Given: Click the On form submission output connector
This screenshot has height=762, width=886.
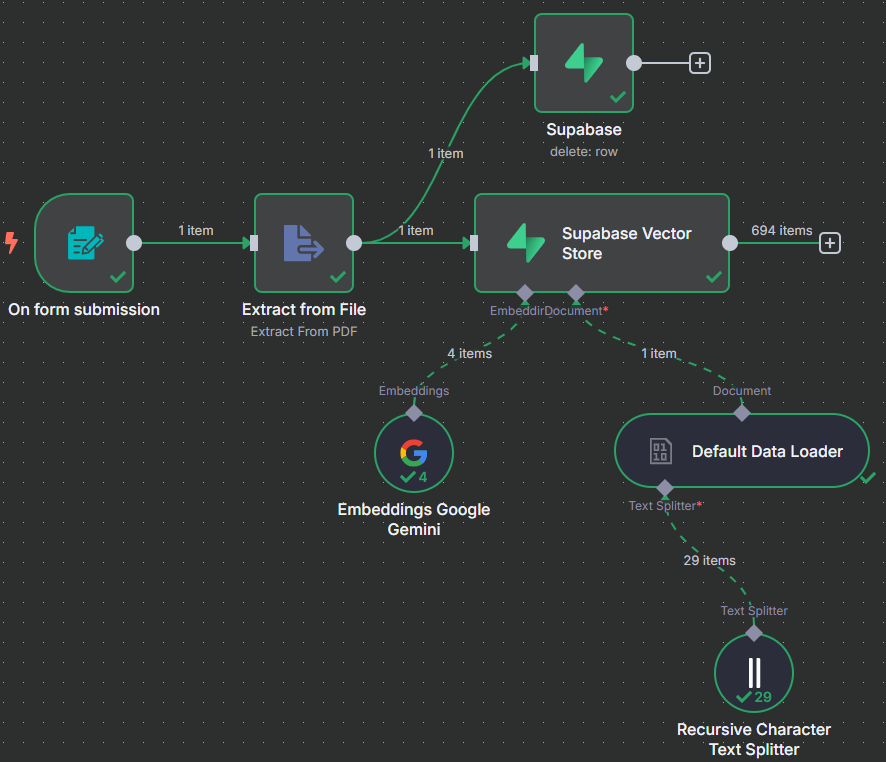Looking at the screenshot, I should pos(134,243).
